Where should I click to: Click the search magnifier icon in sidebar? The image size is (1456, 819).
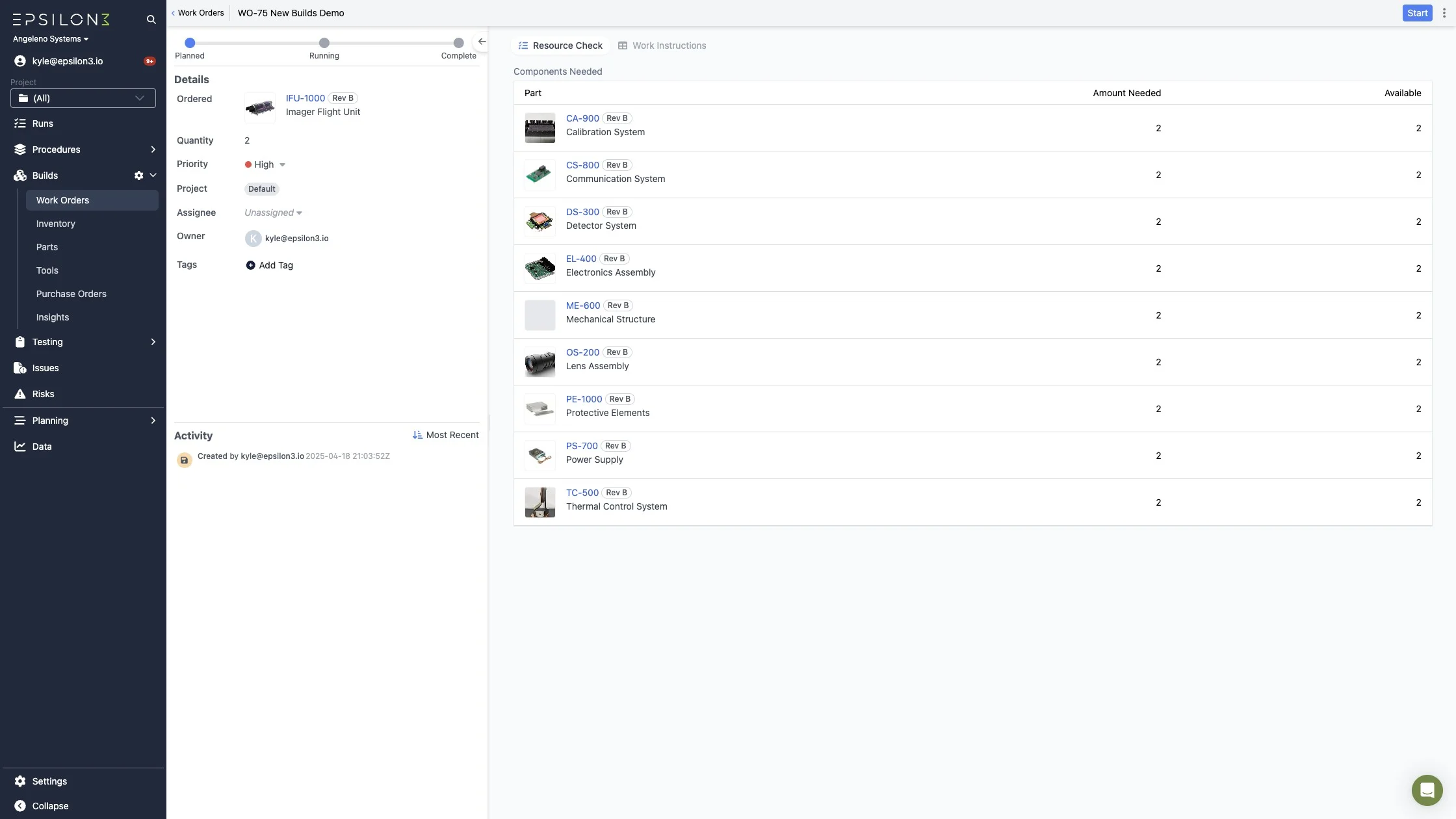tap(151, 19)
